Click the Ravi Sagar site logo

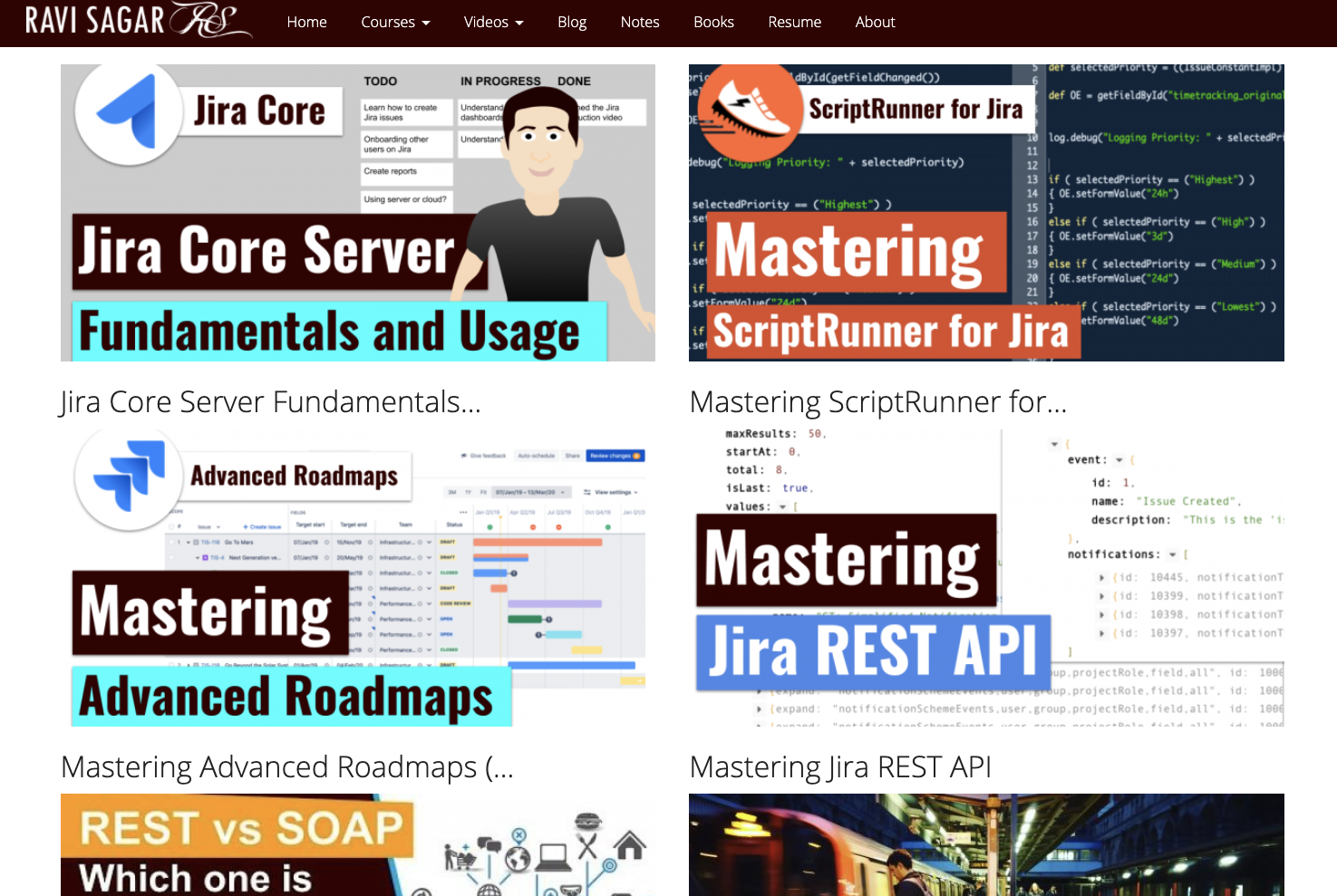tap(139, 20)
